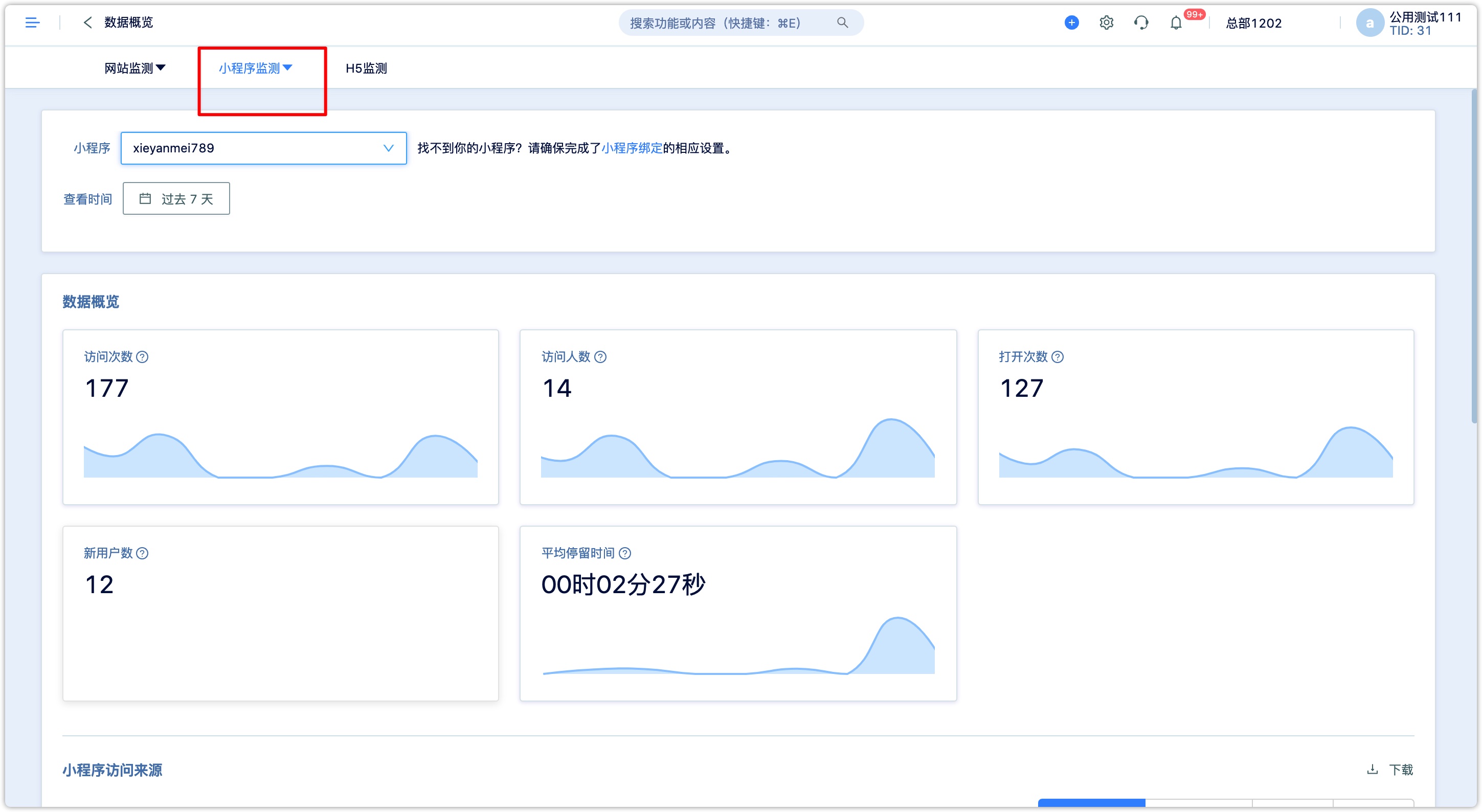Click the 99+ notification badge
Screen dimensions: 1482x812
coord(1195,14)
